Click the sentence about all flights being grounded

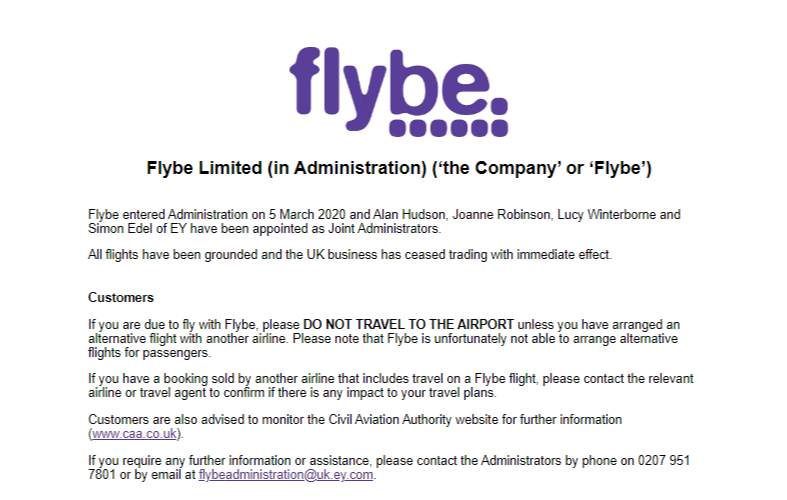point(349,255)
